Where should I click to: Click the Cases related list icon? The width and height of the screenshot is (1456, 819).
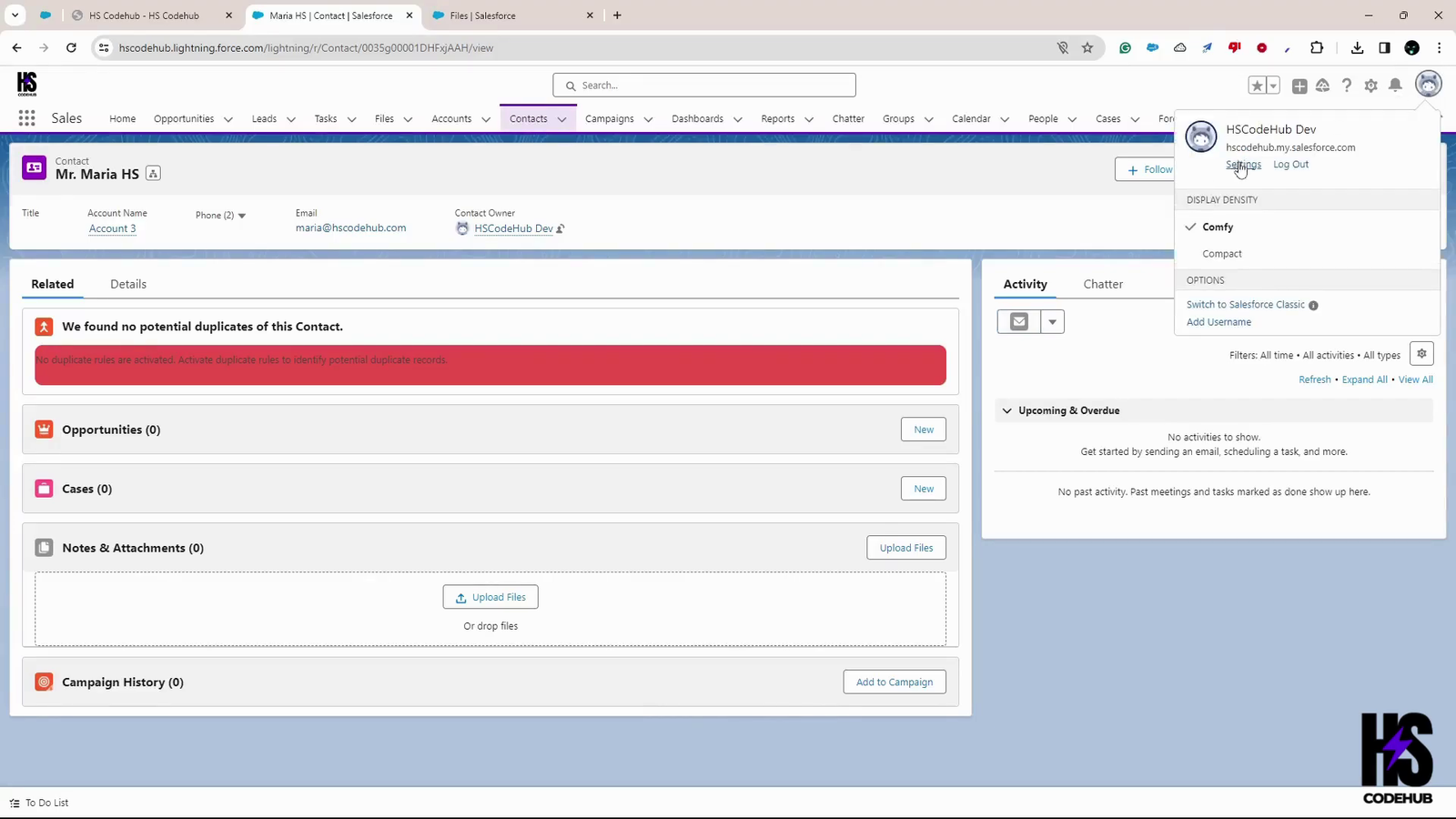[44, 489]
